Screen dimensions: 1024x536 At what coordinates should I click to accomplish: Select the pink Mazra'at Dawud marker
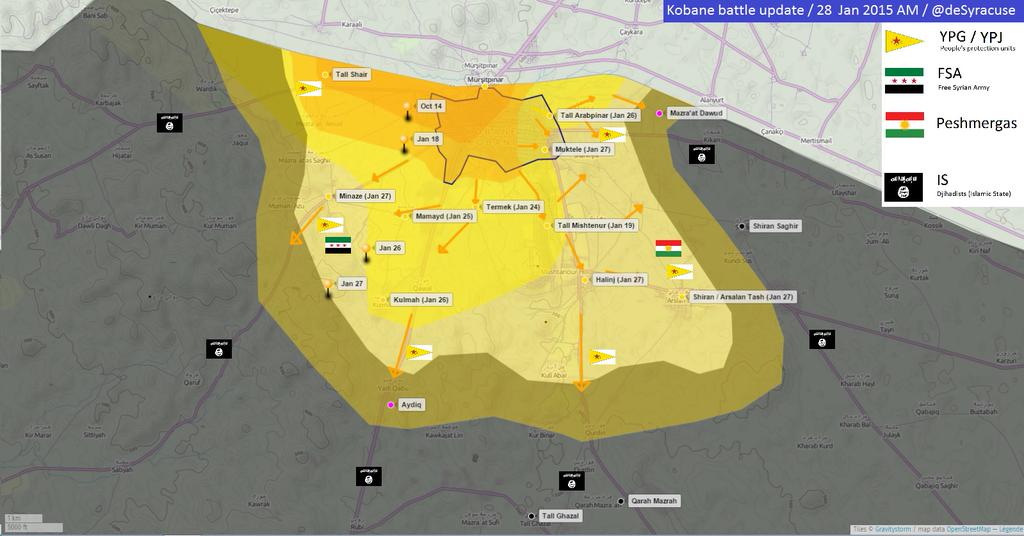[659, 114]
